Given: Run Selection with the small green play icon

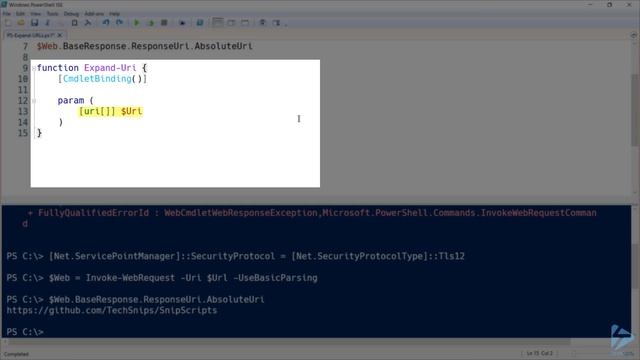Looking at the screenshot, I should pos(151,23).
